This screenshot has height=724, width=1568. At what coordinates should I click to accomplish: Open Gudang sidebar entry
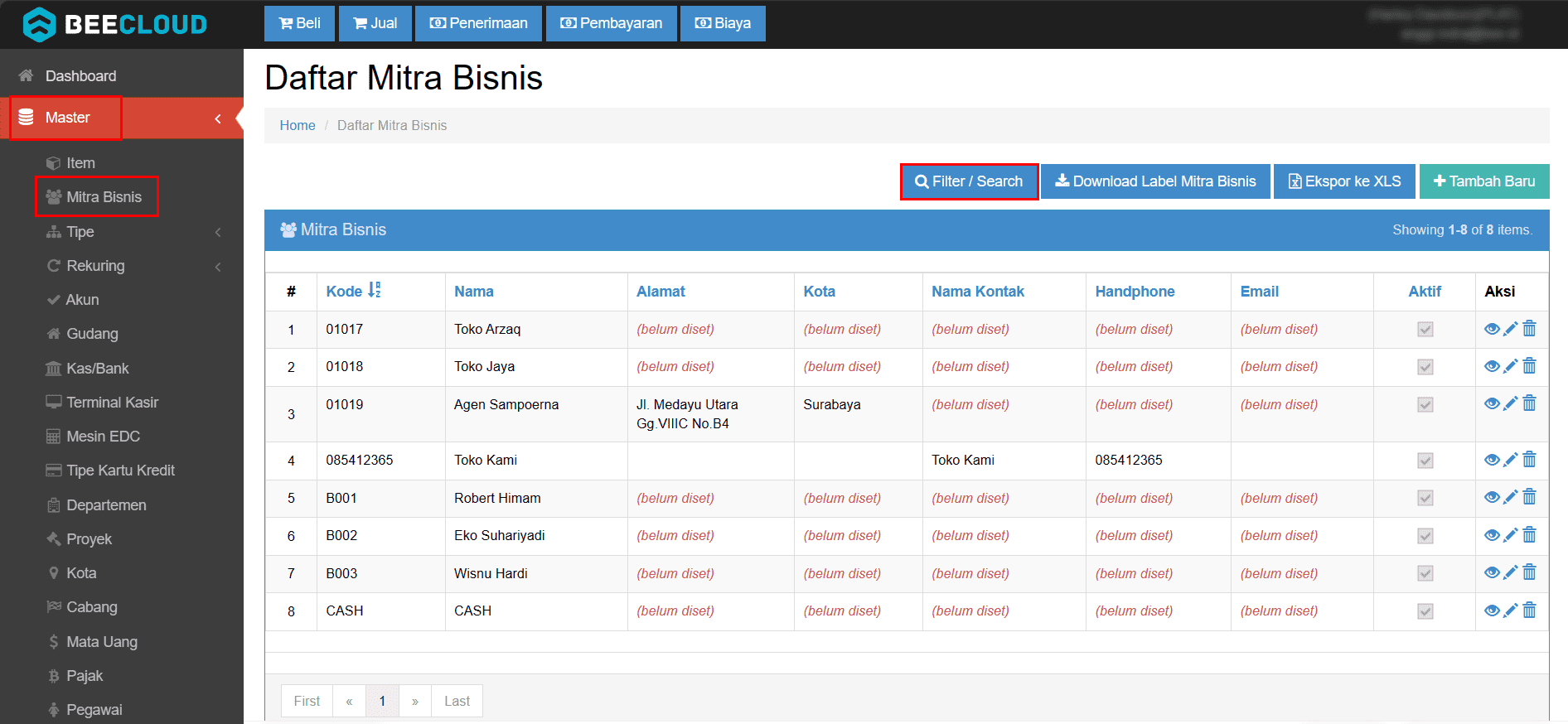(x=92, y=334)
